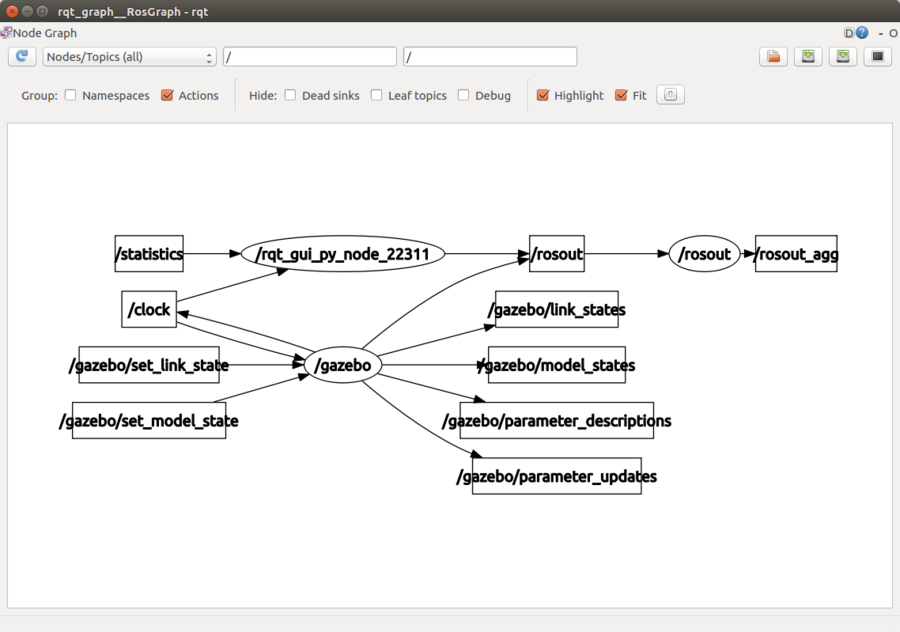Select the /clock topic box
The width and height of the screenshot is (900, 632).
pyautogui.click(x=149, y=309)
